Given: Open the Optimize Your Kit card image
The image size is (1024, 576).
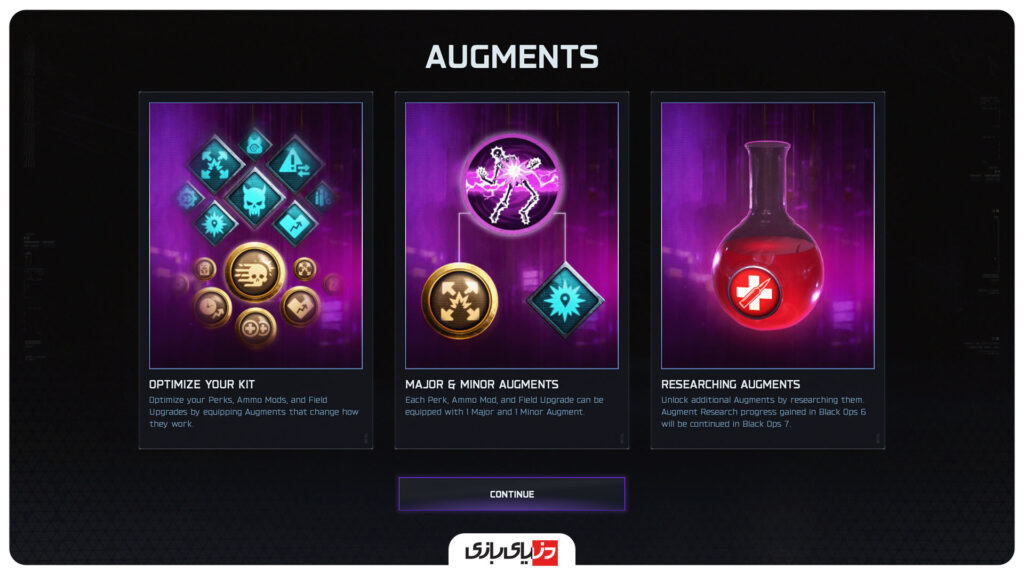Looking at the screenshot, I should click(x=256, y=235).
